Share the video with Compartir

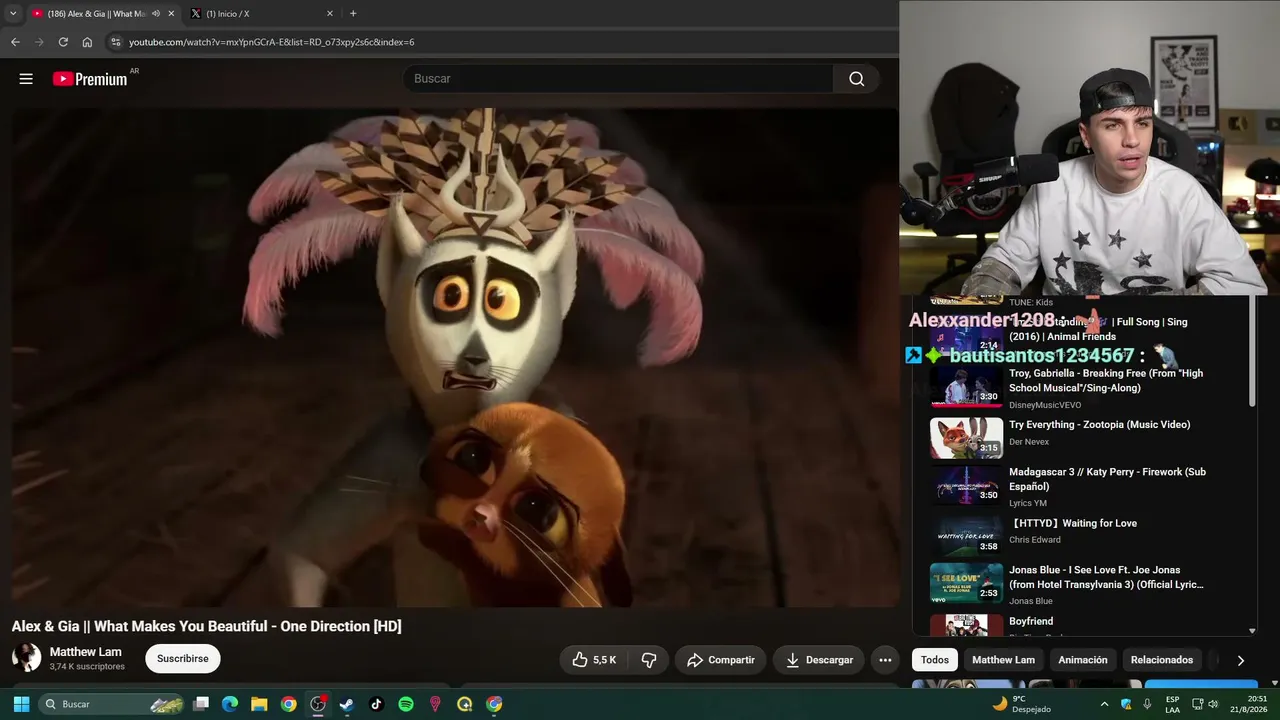point(721,660)
